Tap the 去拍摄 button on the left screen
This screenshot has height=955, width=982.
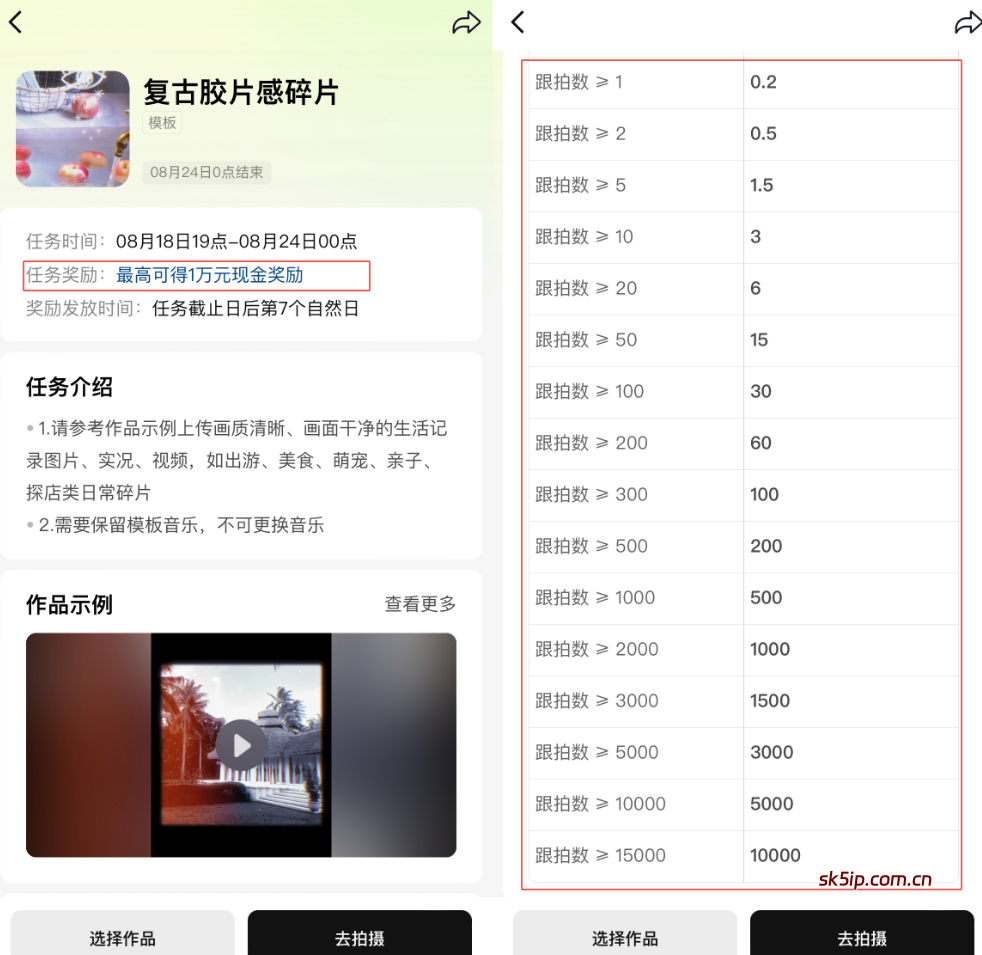359,938
